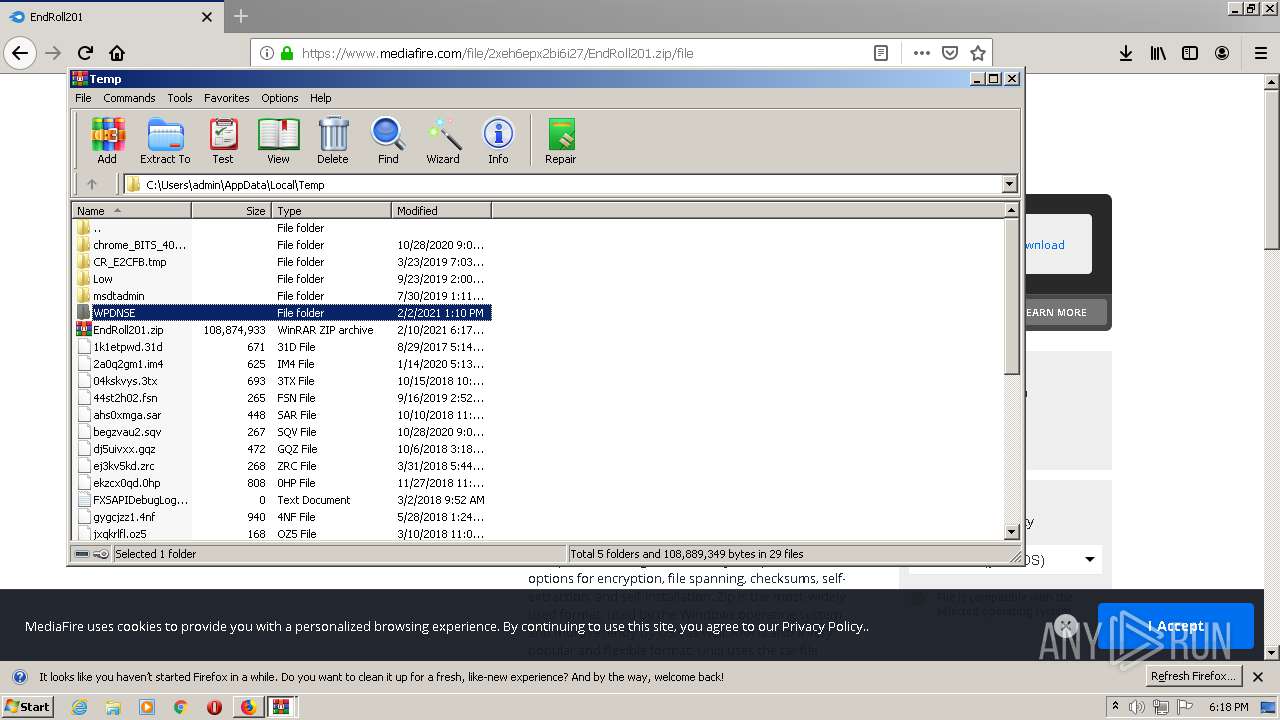Viewport: 1280px width, 720px height.
Task: Select the WPDNSE folder row
Action: 283,313
